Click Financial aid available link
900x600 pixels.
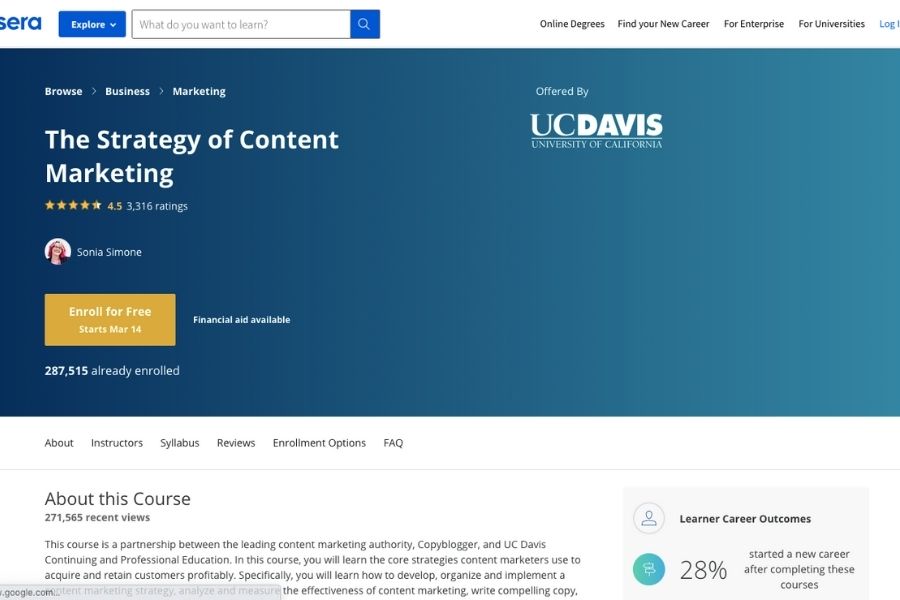coord(242,320)
